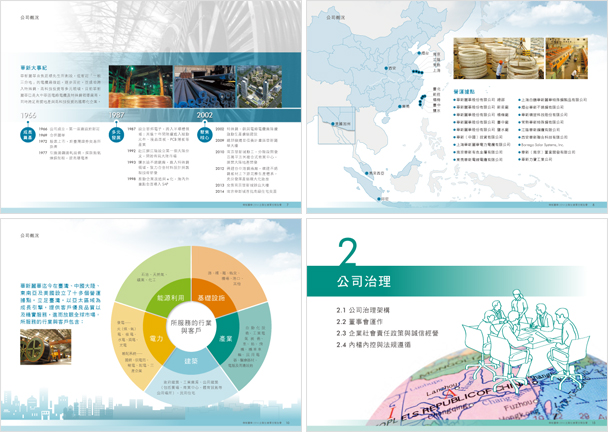This screenshot has width=608, height=432.
Task: Click the 煙台 map marker
Action: tap(419, 53)
